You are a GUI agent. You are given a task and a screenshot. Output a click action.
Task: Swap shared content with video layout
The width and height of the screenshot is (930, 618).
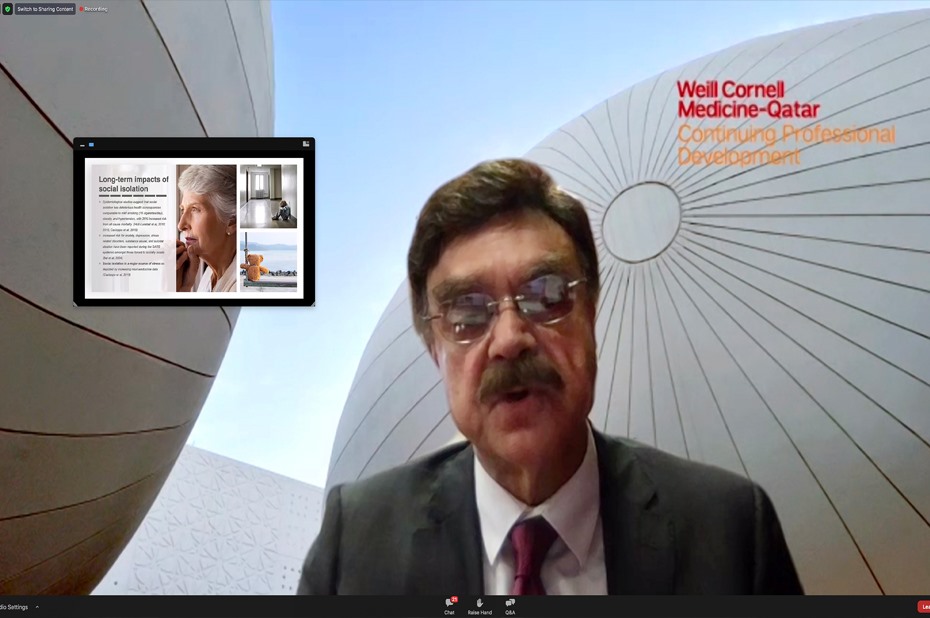coord(306,144)
